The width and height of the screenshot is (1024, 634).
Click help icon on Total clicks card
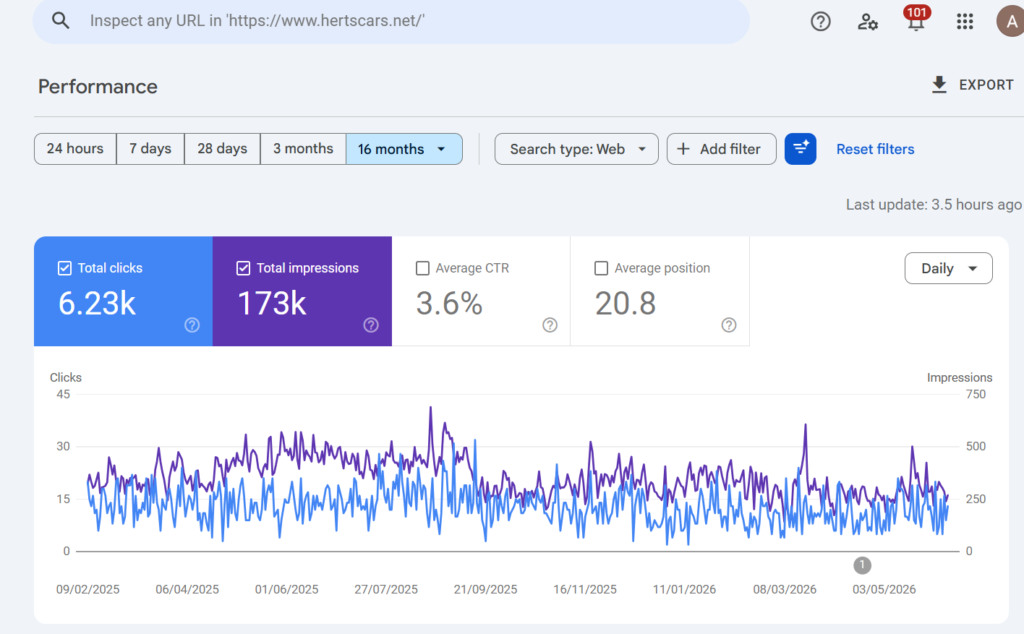192,325
